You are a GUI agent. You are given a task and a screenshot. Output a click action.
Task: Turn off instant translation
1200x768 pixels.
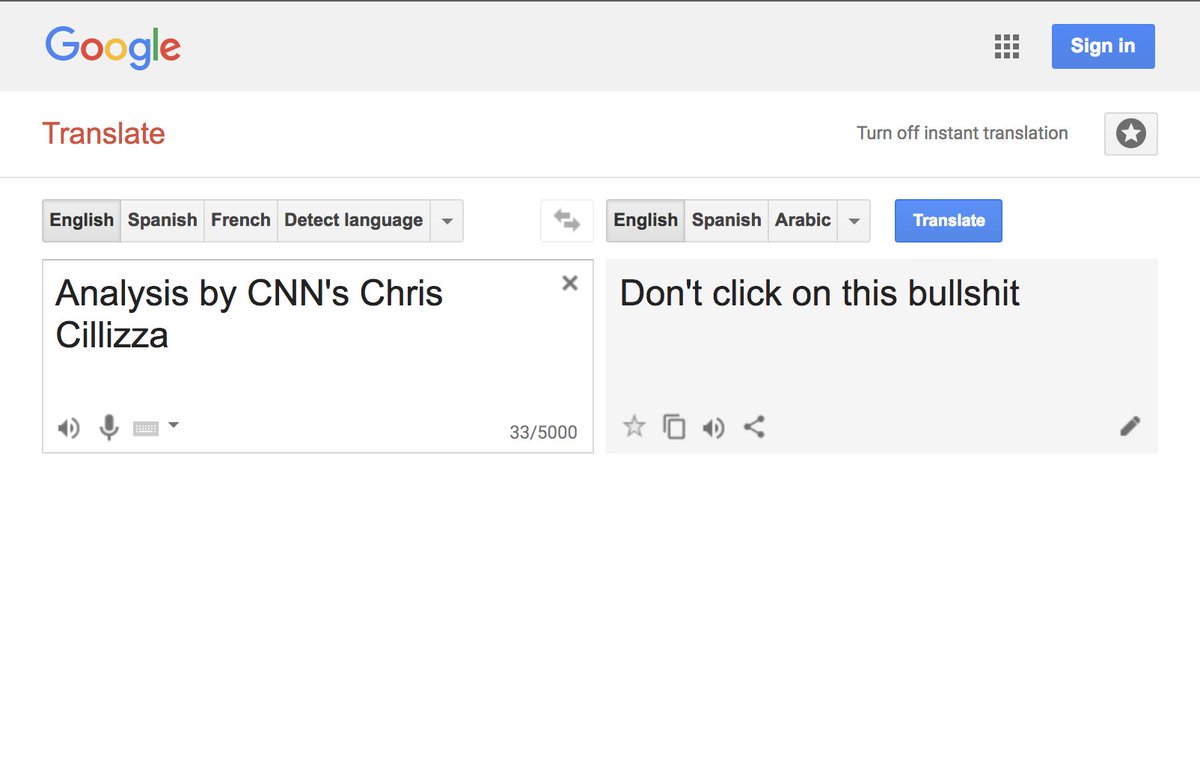coord(962,133)
